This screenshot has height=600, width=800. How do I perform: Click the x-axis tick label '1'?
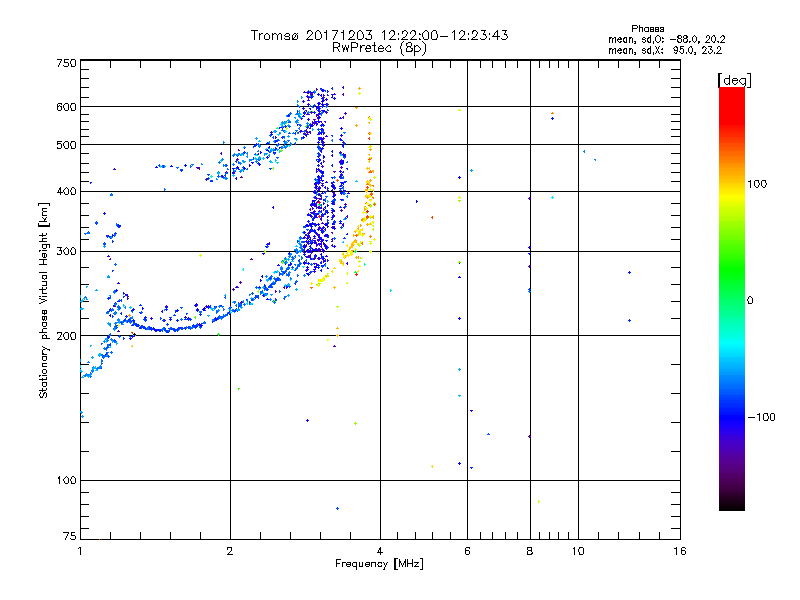80,551
